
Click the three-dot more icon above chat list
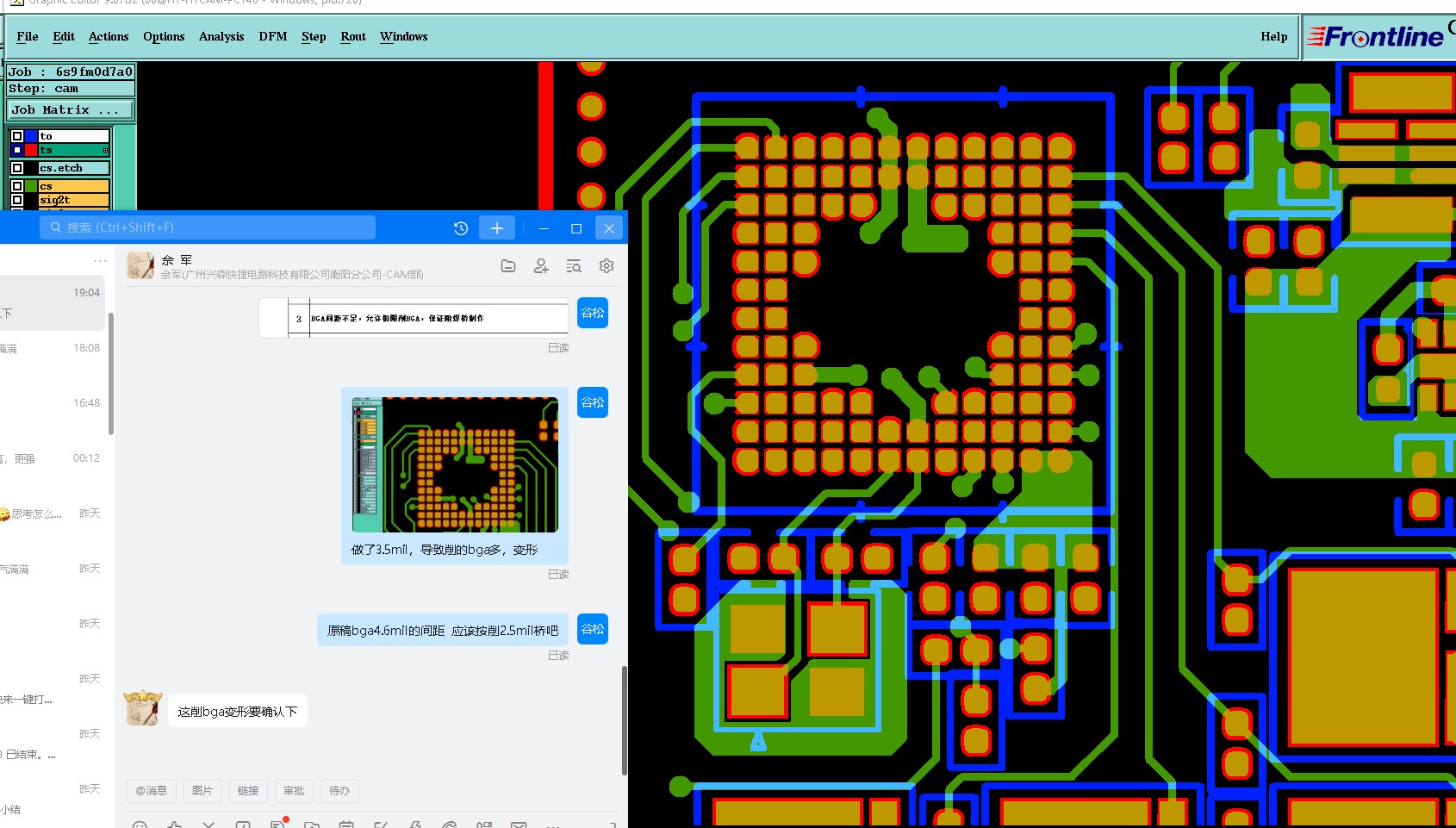click(x=100, y=260)
